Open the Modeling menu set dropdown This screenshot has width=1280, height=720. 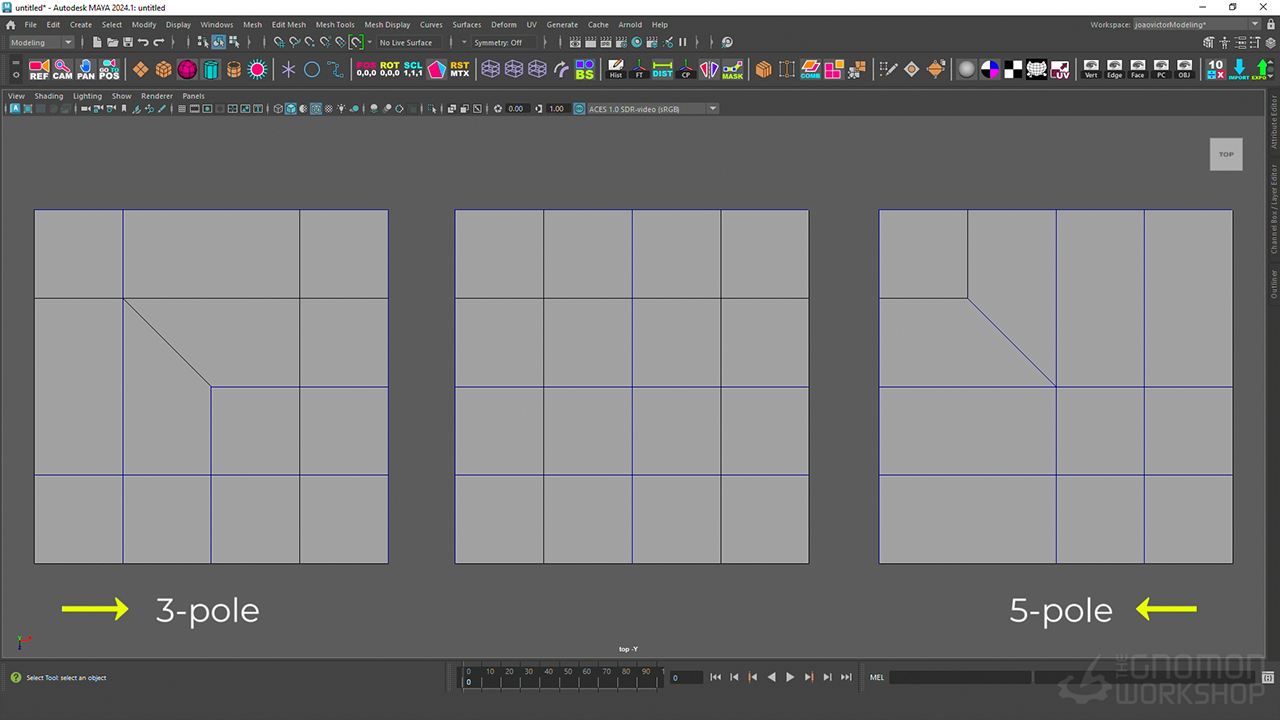(x=41, y=43)
